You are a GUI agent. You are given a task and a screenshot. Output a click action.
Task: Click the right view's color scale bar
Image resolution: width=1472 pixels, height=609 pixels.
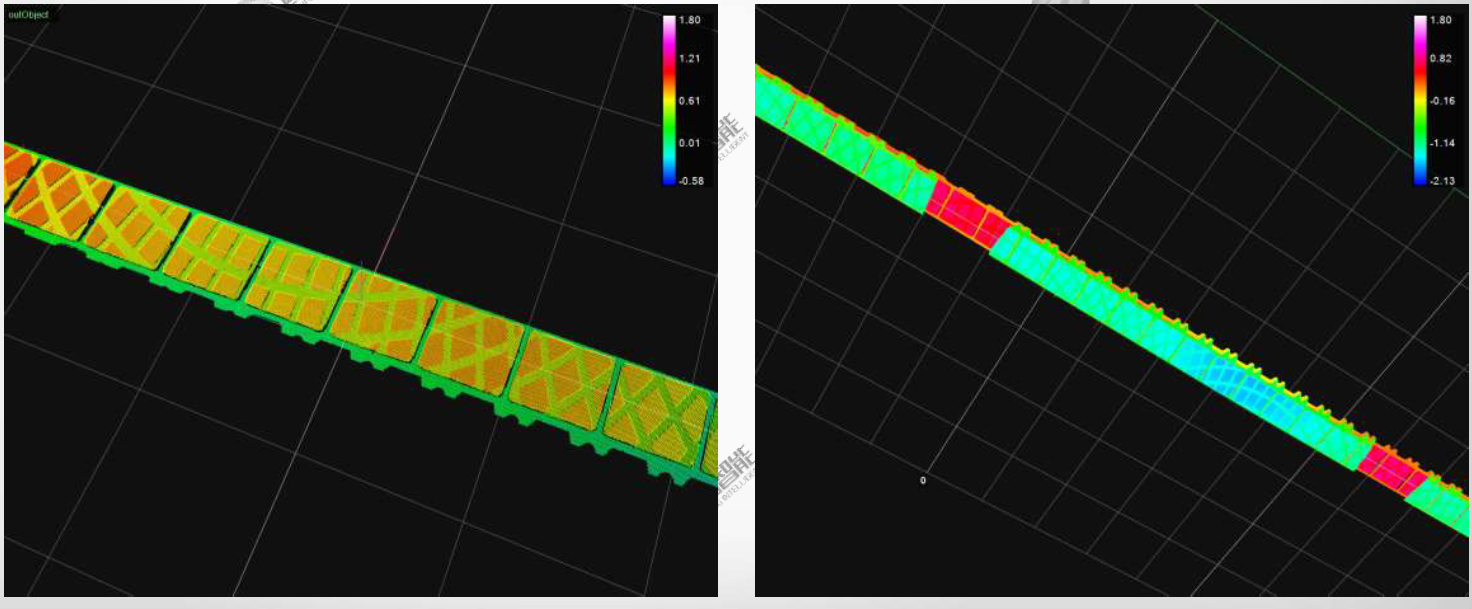pos(1421,100)
